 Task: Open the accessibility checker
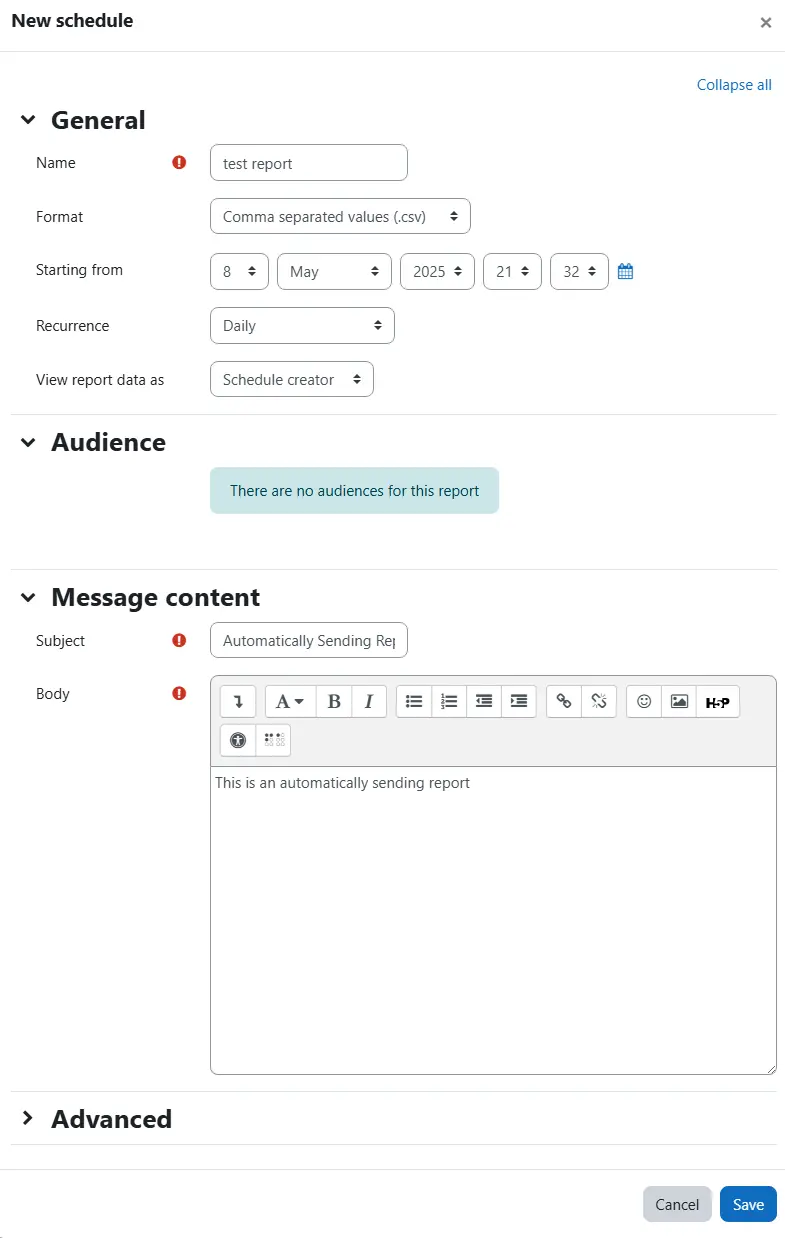[x=238, y=741]
